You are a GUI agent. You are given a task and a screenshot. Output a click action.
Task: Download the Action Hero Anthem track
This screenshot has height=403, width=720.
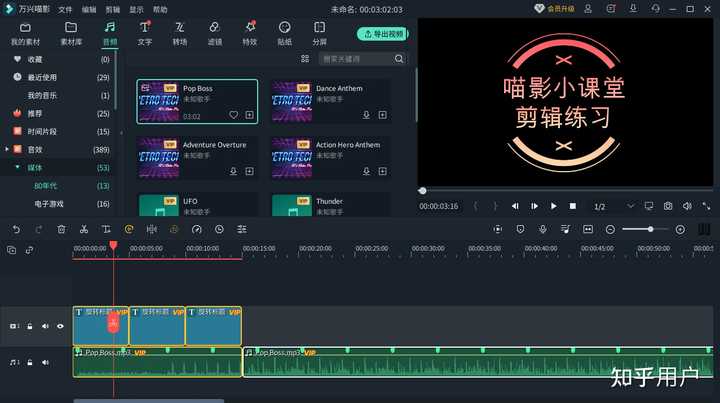366,171
